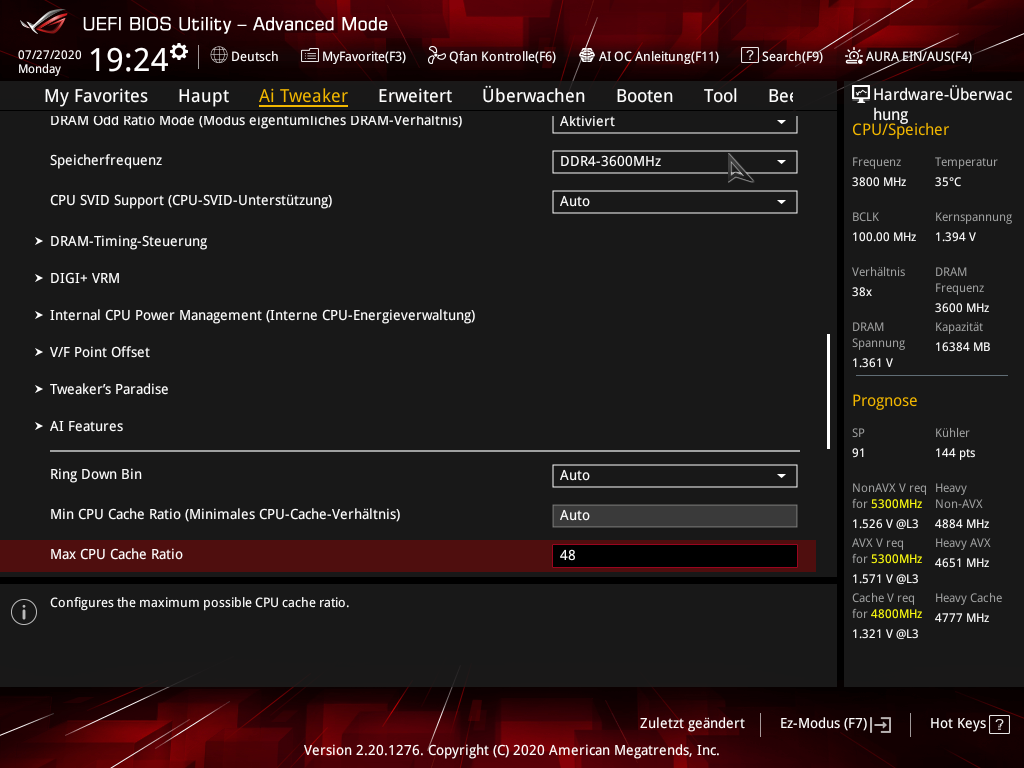Click the SP 91 value
This screenshot has height=768, width=1024.
click(x=858, y=453)
